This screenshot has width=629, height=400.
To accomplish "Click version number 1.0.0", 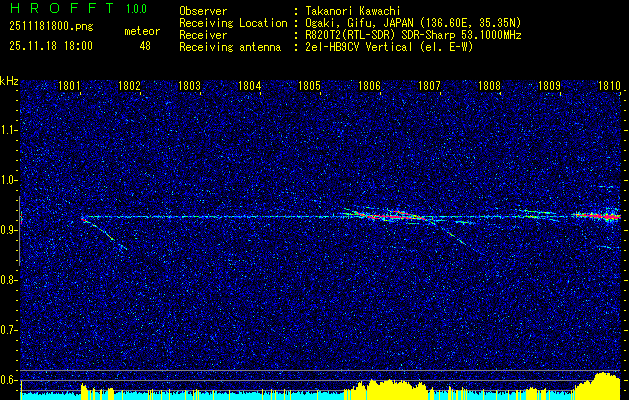I will point(136,9).
